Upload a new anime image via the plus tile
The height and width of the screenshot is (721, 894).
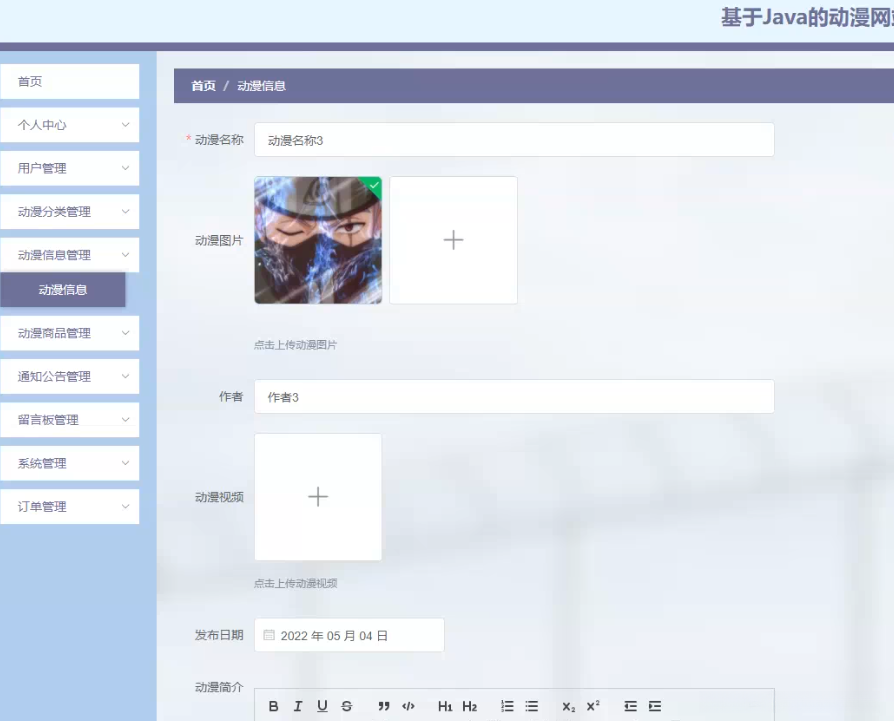coord(453,240)
